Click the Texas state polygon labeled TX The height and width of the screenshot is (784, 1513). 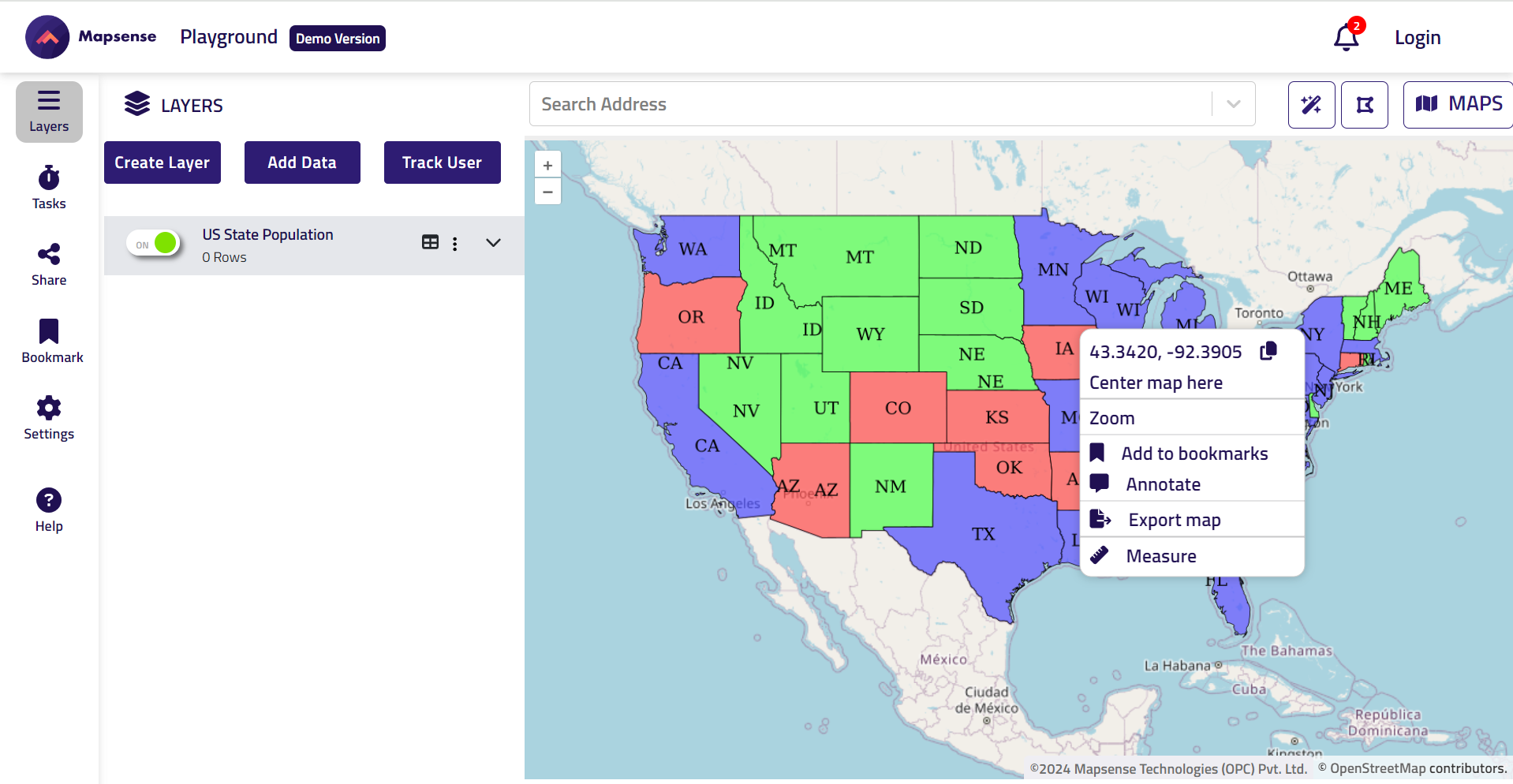[983, 534]
